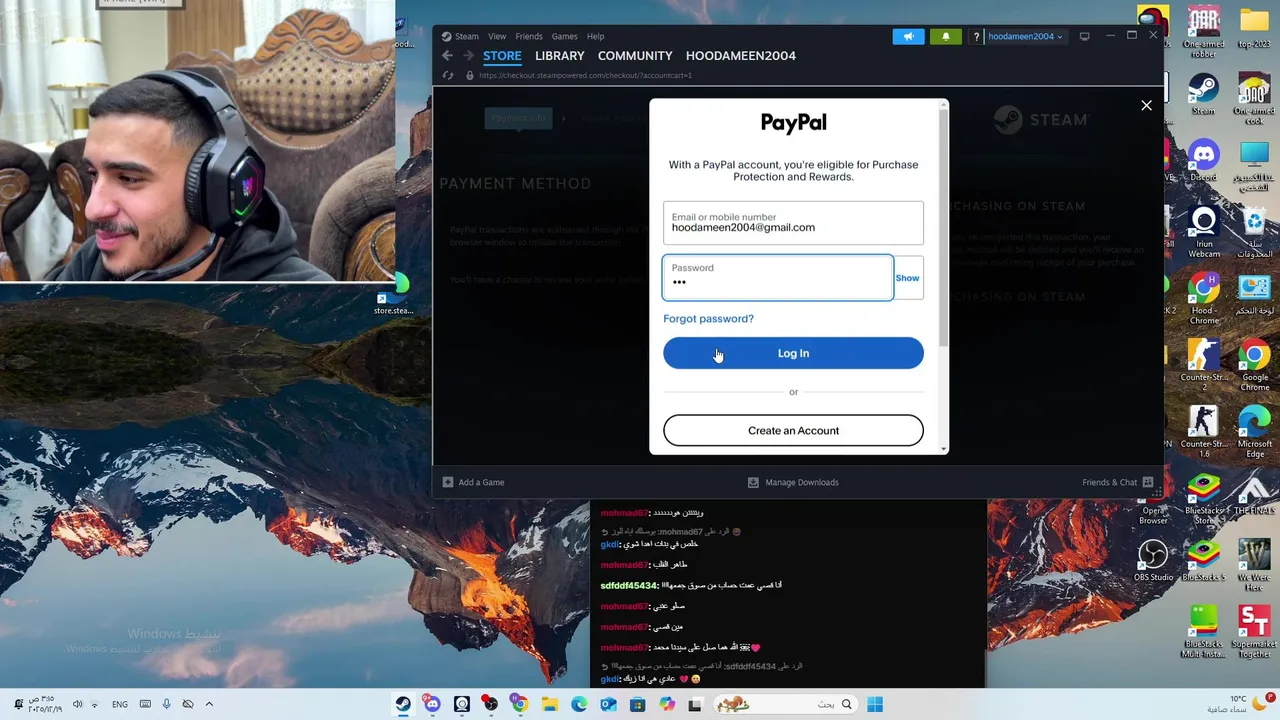Reload the Steam checkout page

[448, 75]
